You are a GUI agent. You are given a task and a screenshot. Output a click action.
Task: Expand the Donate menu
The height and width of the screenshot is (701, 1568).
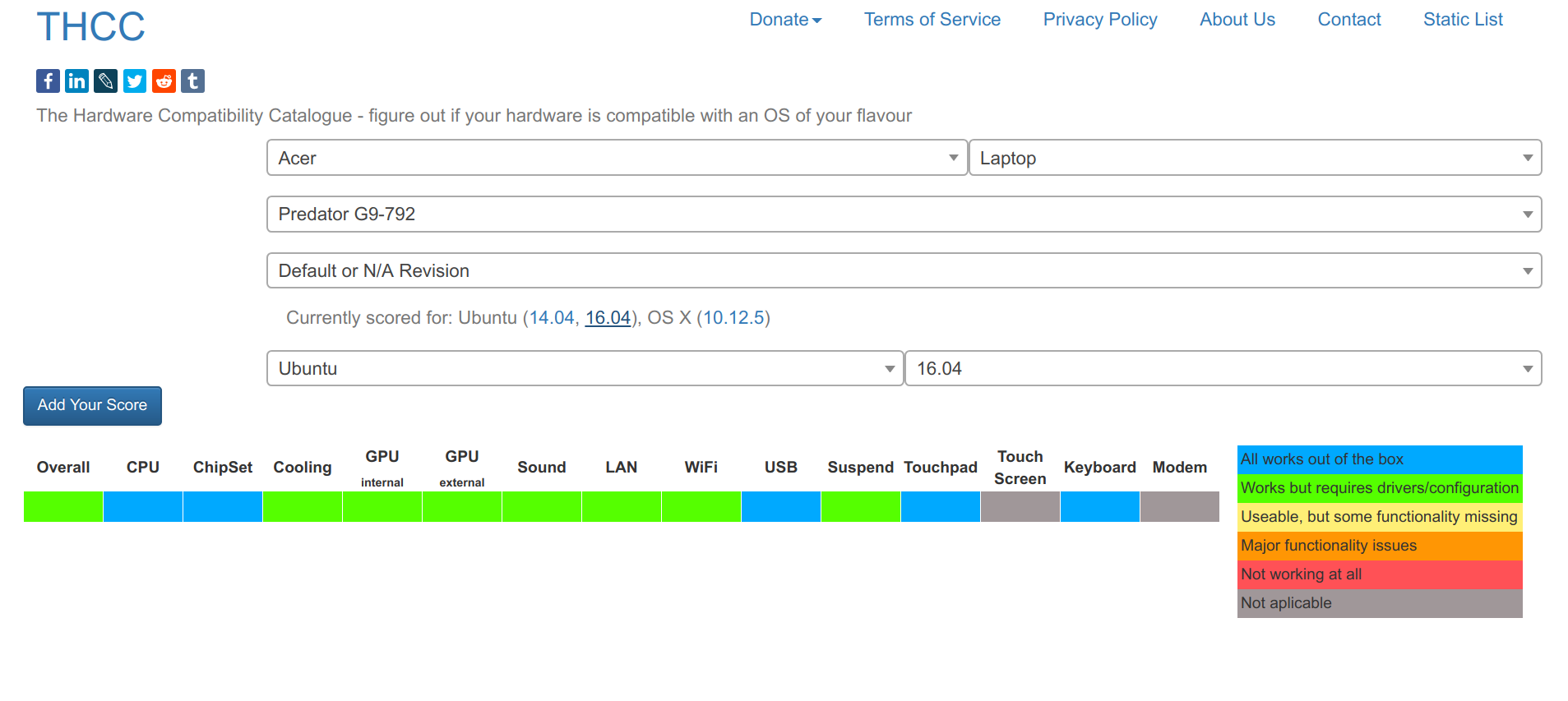tap(785, 20)
